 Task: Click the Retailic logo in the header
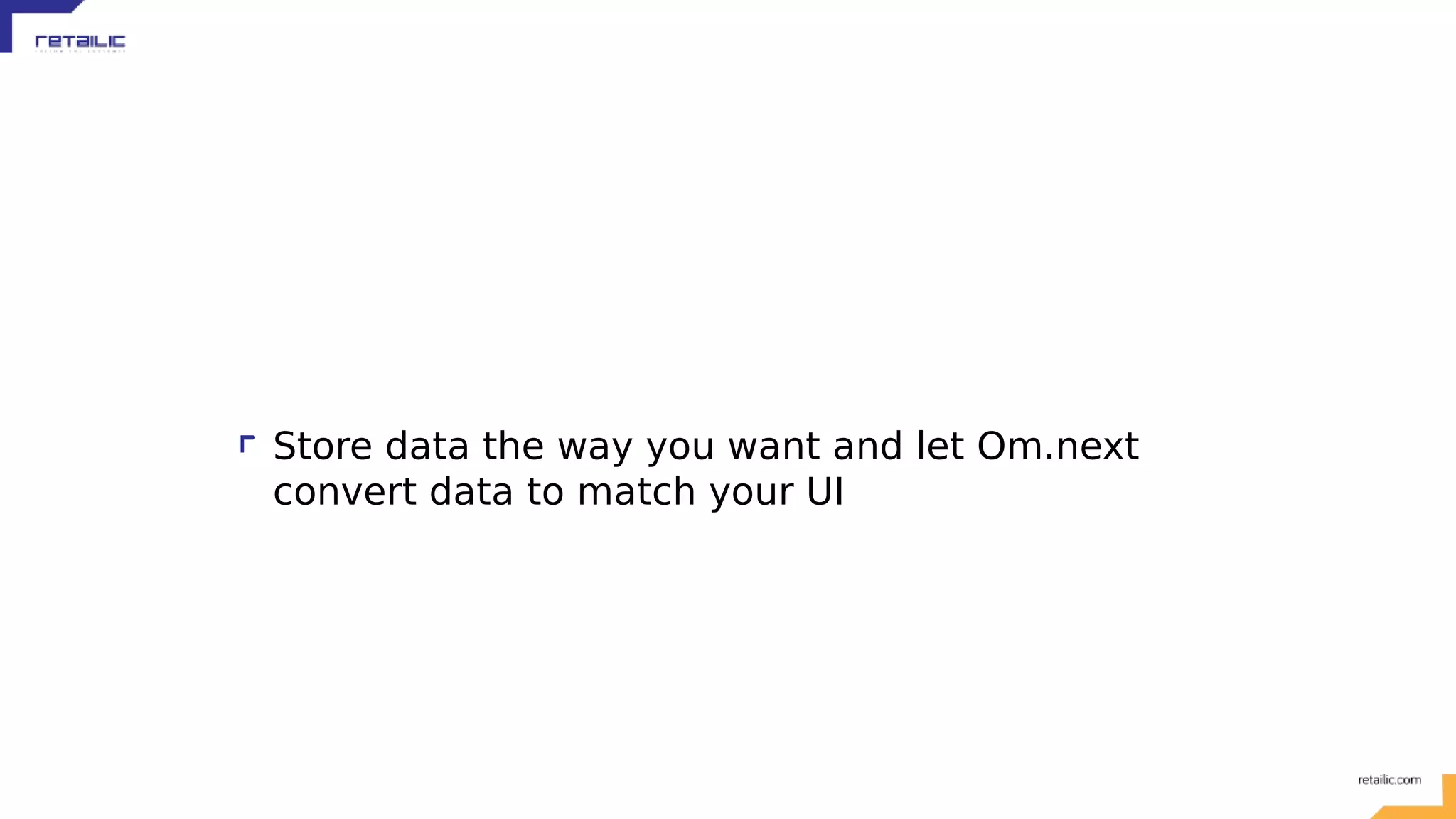click(80, 42)
